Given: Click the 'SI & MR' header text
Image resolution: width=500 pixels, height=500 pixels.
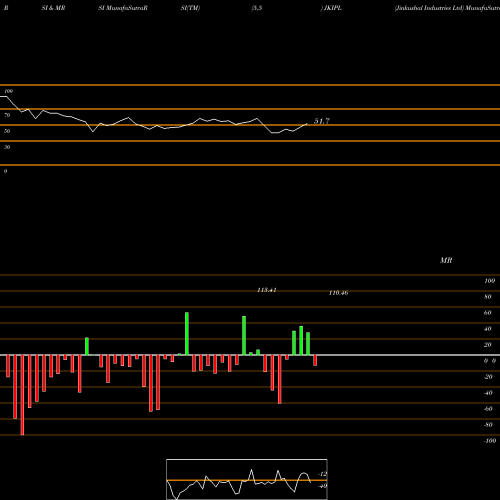Looking at the screenshot, I should tap(53, 8).
